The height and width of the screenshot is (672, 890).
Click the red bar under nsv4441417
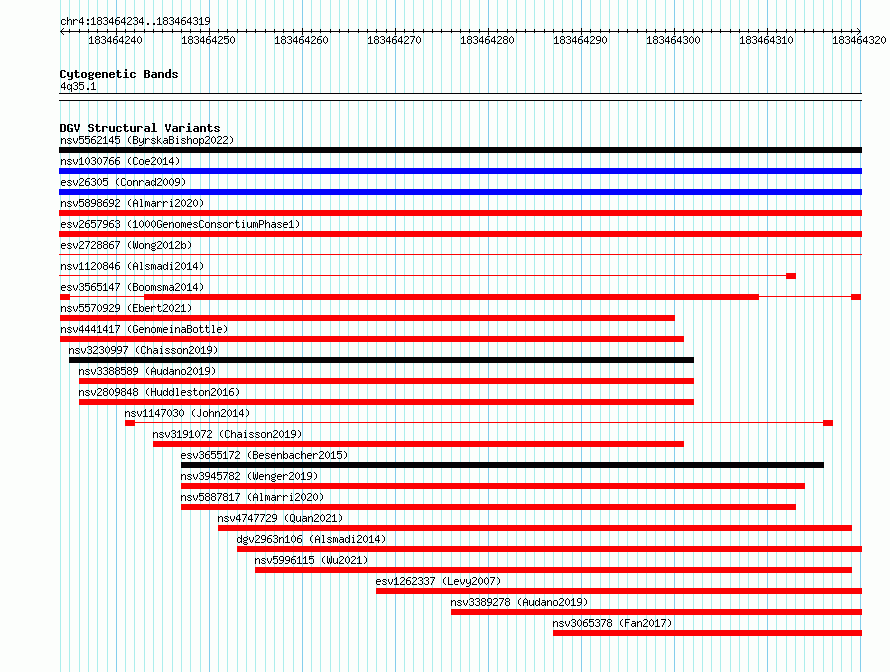tap(371, 339)
